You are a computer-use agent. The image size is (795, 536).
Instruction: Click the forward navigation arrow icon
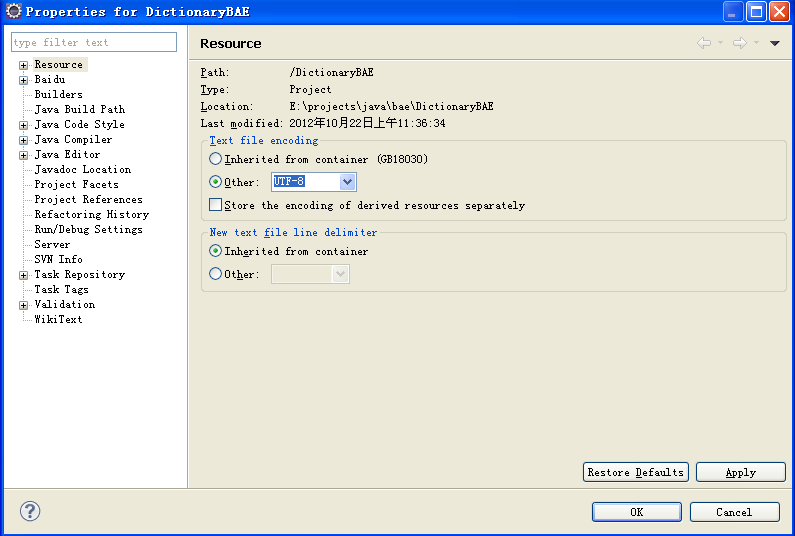tap(740, 43)
